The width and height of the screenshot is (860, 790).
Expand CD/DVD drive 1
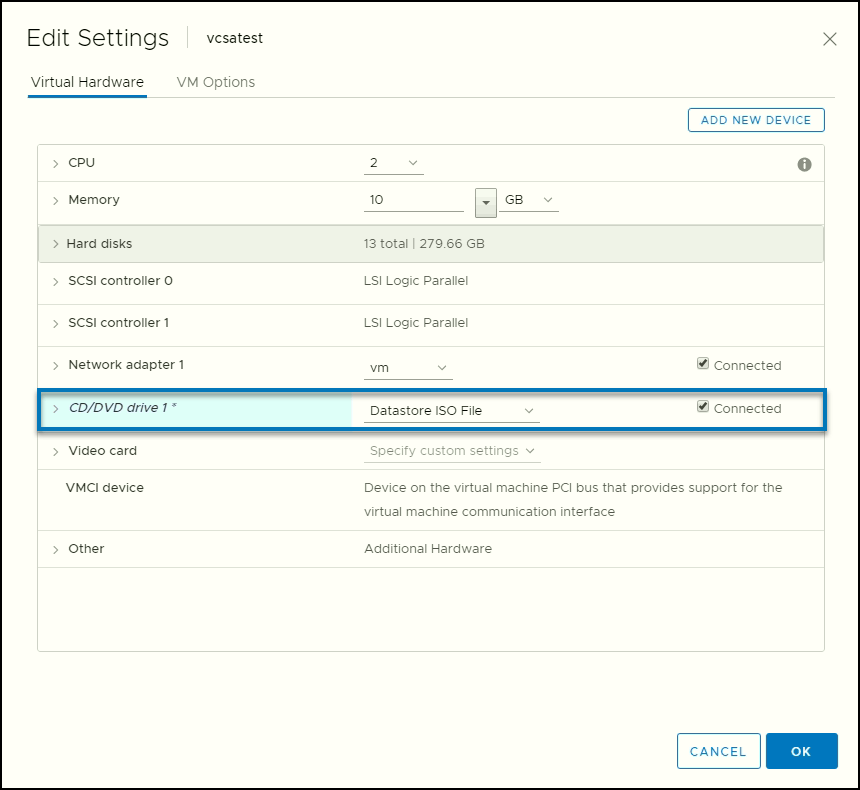click(57, 409)
